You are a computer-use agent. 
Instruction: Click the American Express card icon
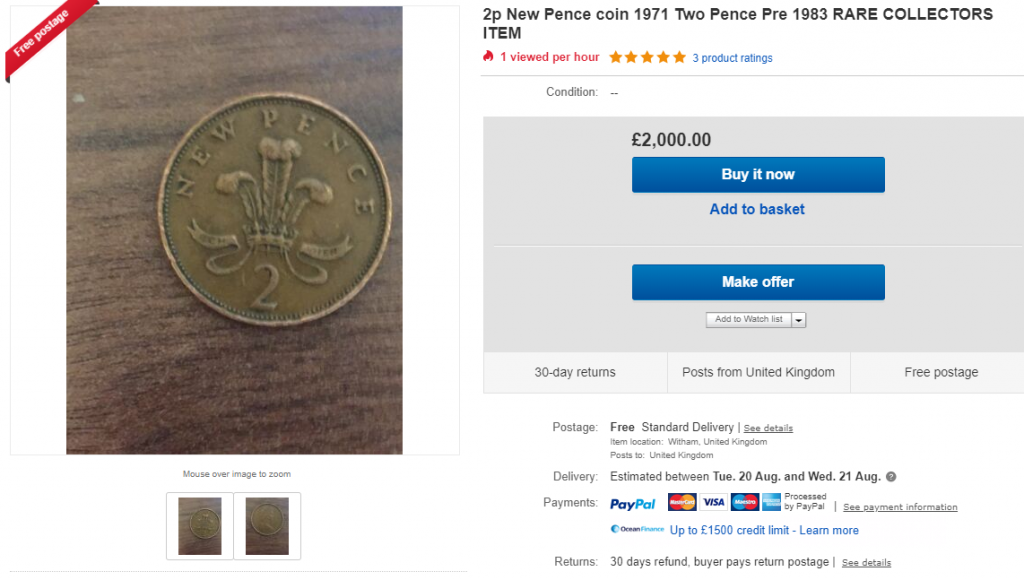[x=771, y=502]
